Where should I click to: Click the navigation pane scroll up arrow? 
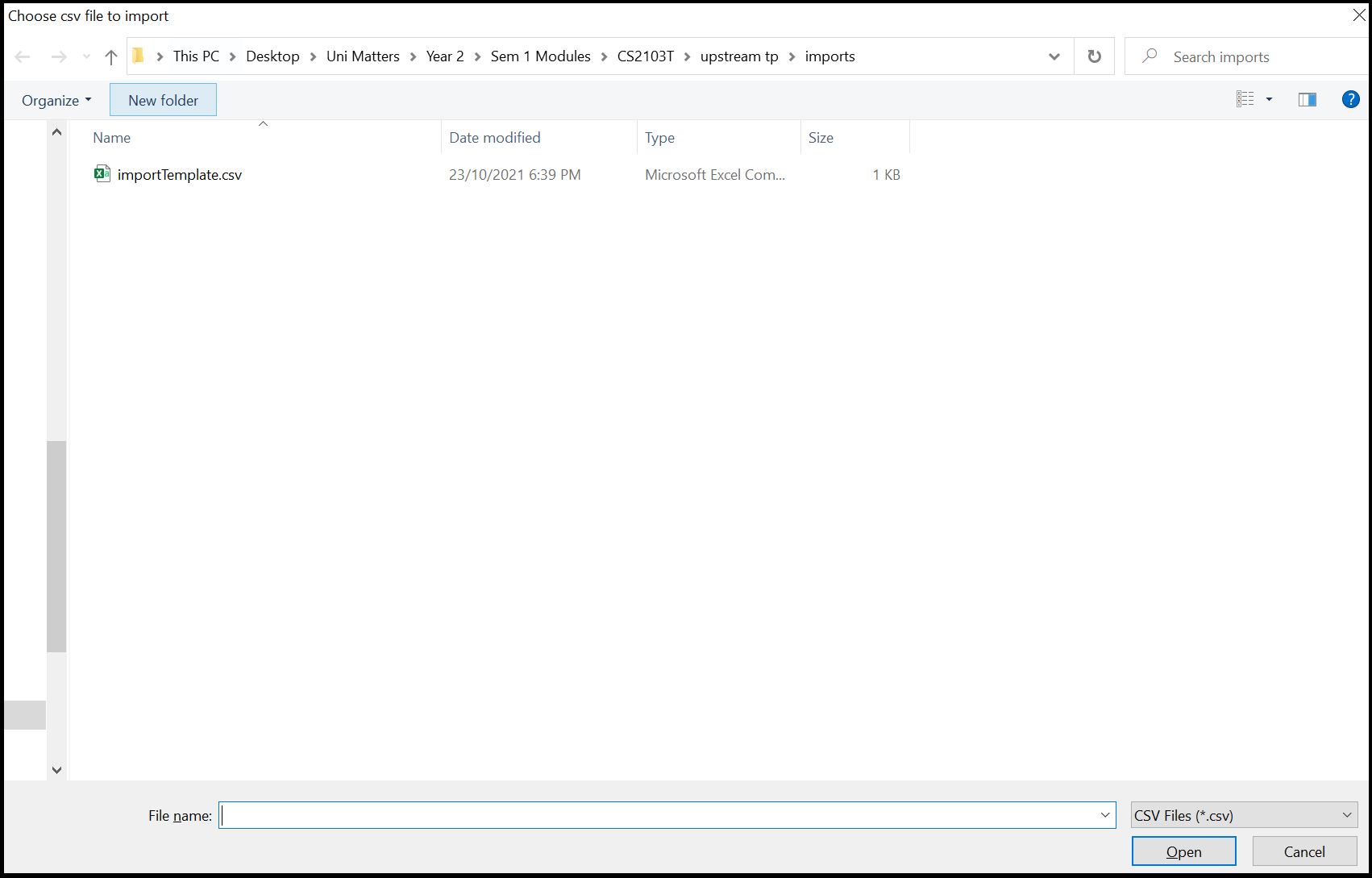click(x=56, y=131)
